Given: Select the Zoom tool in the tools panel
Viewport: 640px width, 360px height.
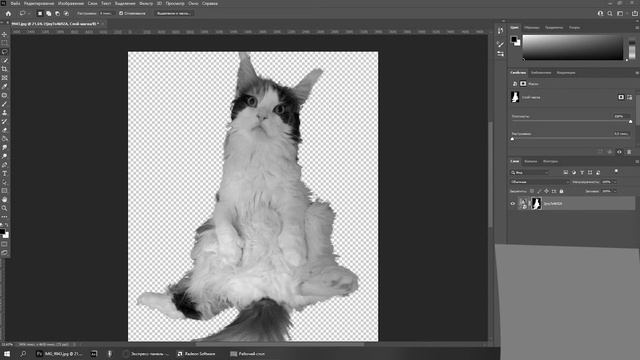Looking at the screenshot, I should click(x=4, y=208).
